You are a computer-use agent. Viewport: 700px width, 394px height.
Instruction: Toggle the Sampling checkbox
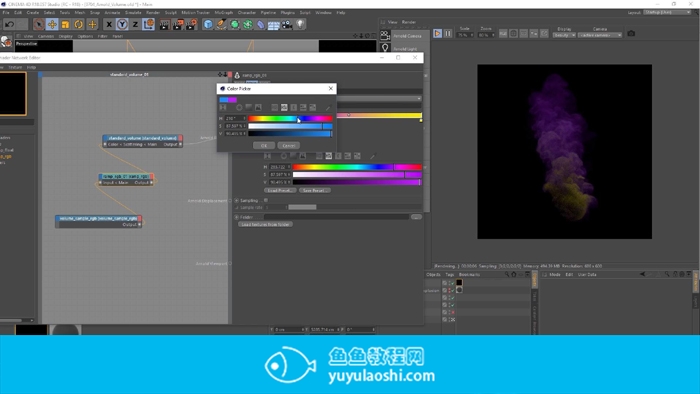(266, 200)
